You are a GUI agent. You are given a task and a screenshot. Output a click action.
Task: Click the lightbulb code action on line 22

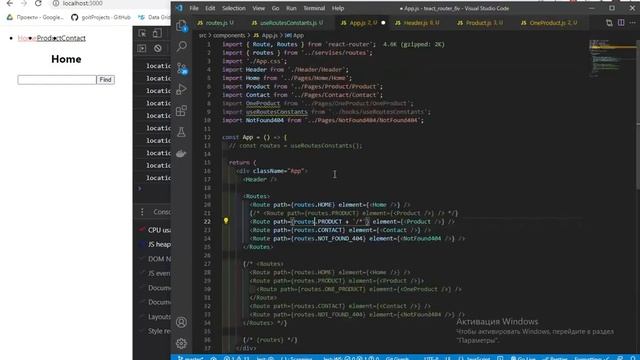point(226,221)
